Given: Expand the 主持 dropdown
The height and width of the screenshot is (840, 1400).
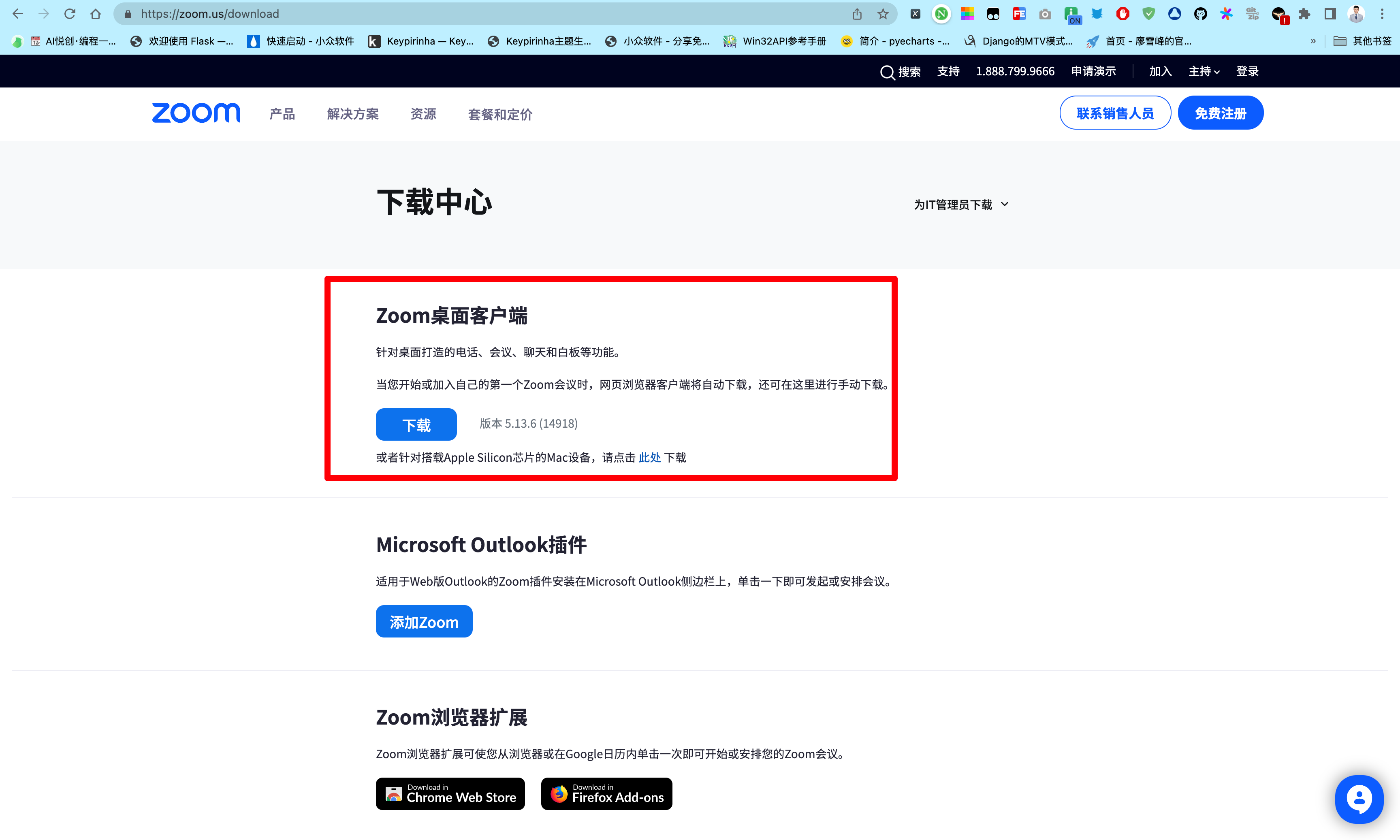Looking at the screenshot, I should point(1204,71).
